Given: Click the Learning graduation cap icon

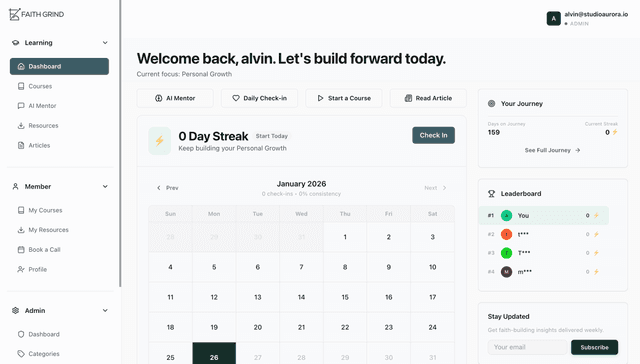Looking at the screenshot, I should pyautogui.click(x=16, y=43).
